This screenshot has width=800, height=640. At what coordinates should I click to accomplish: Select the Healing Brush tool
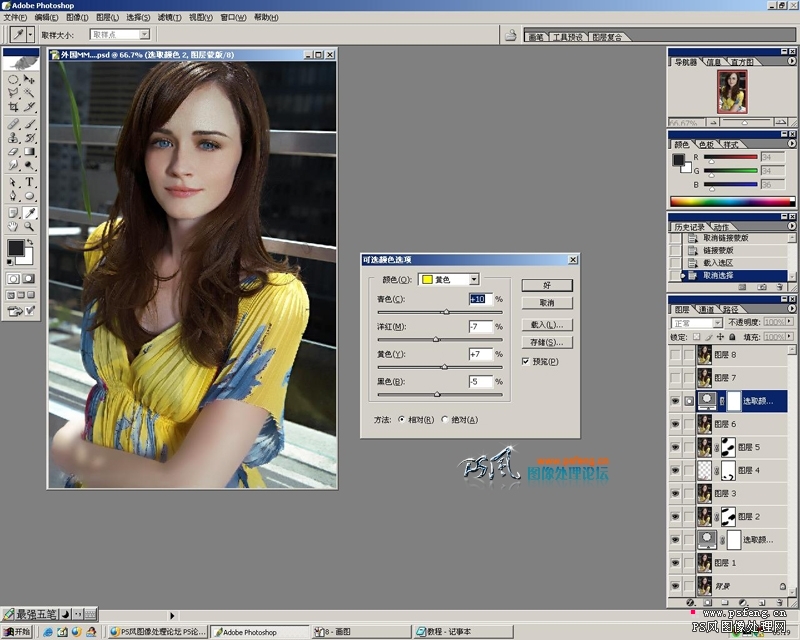13,124
